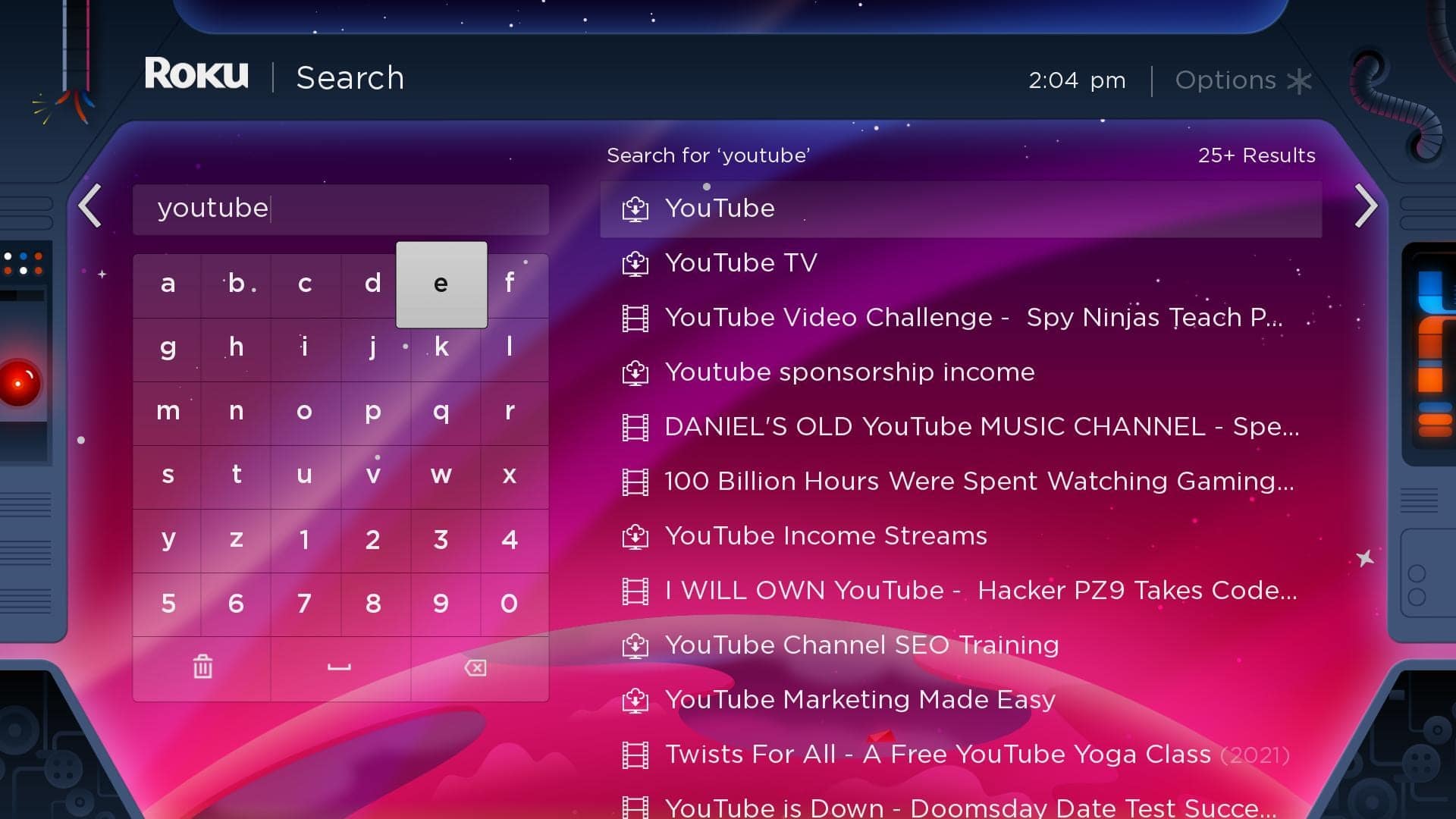1456x819 pixels.
Task: Select the letter o key
Action: click(305, 412)
